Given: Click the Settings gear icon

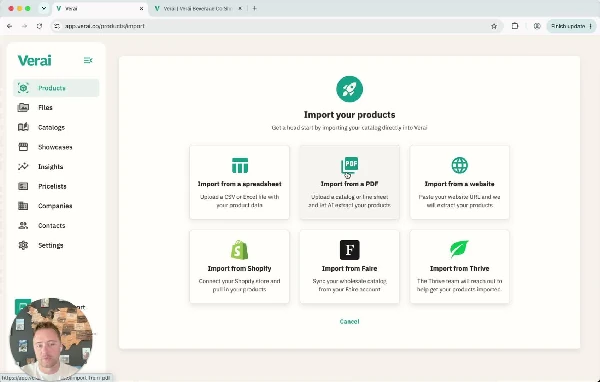Looking at the screenshot, I should click(23, 245).
